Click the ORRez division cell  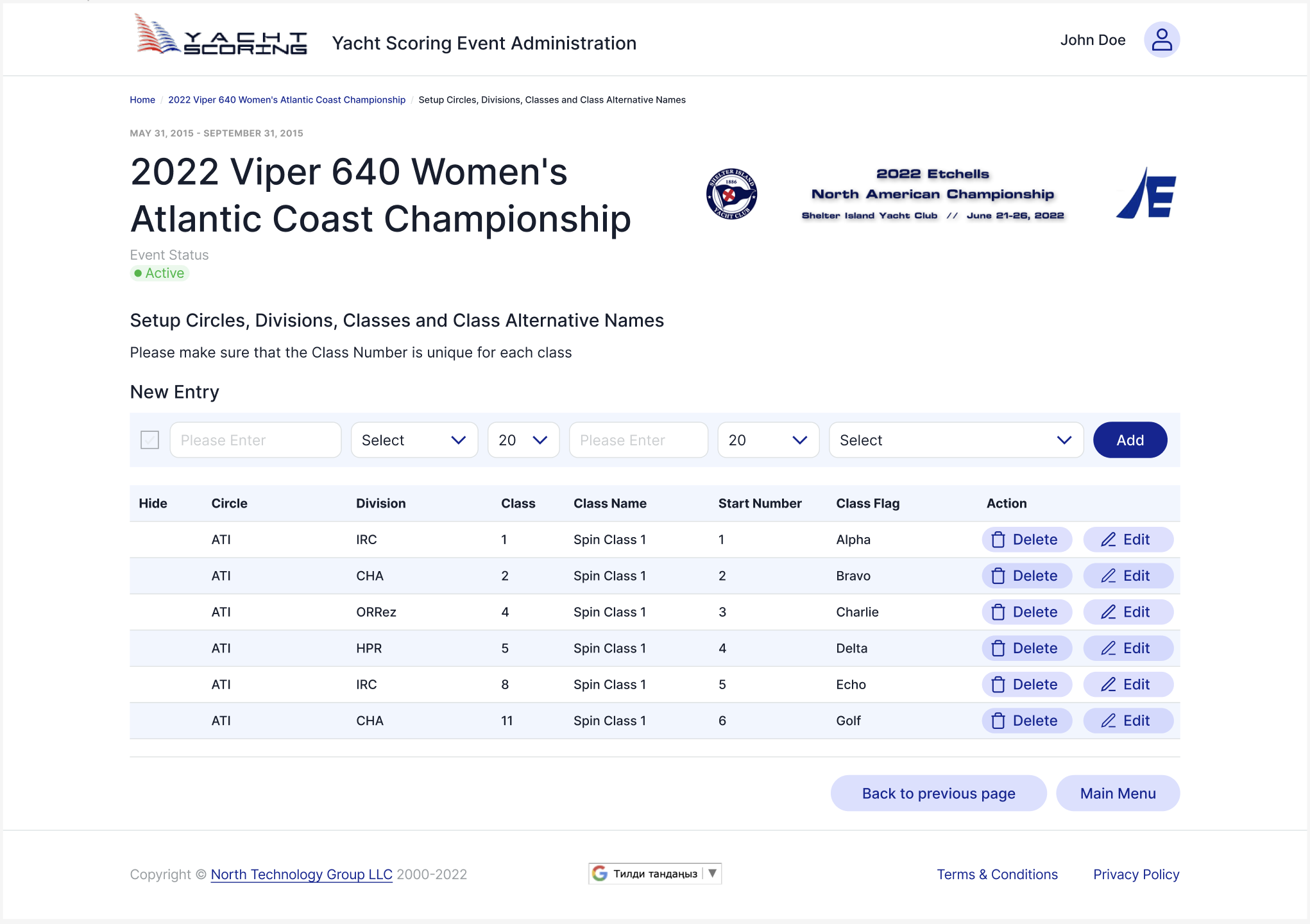[376, 612]
